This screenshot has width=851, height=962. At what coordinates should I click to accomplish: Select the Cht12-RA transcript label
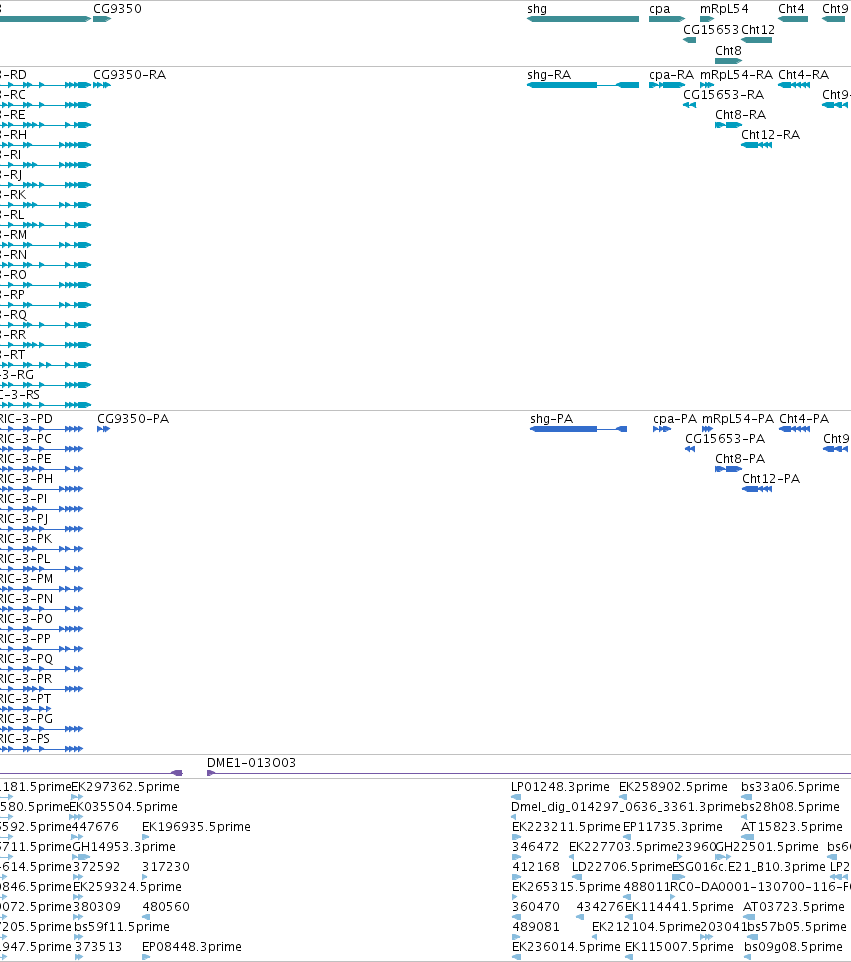[771, 134]
